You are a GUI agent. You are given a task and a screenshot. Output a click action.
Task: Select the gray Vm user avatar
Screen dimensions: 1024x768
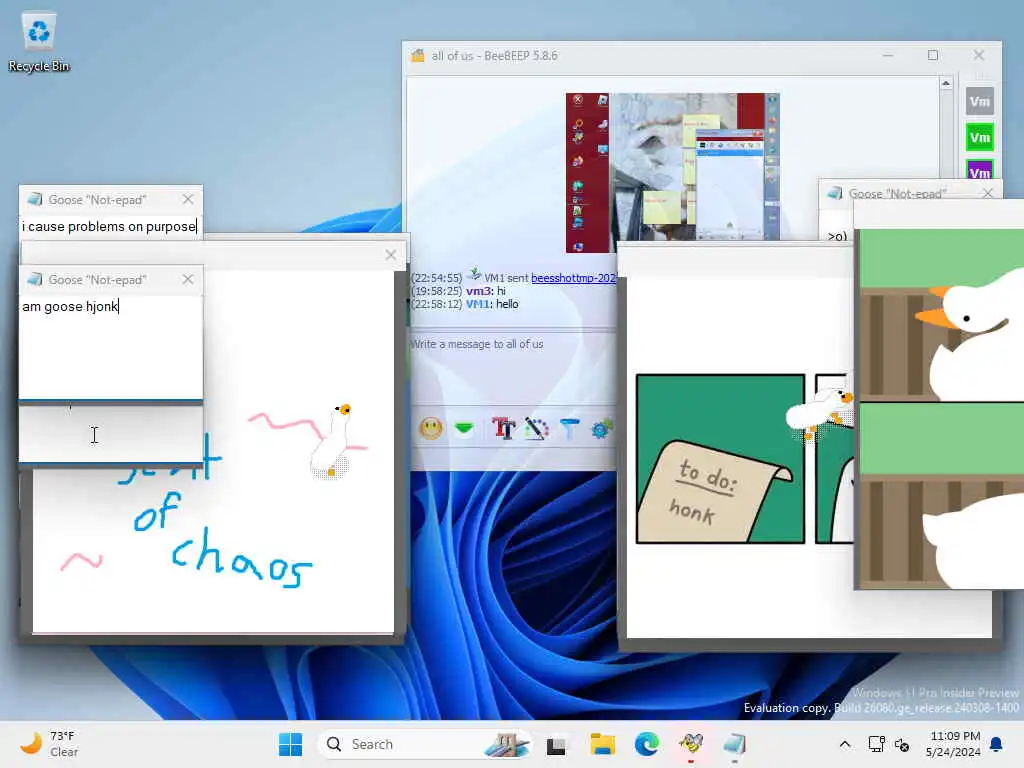pos(979,101)
